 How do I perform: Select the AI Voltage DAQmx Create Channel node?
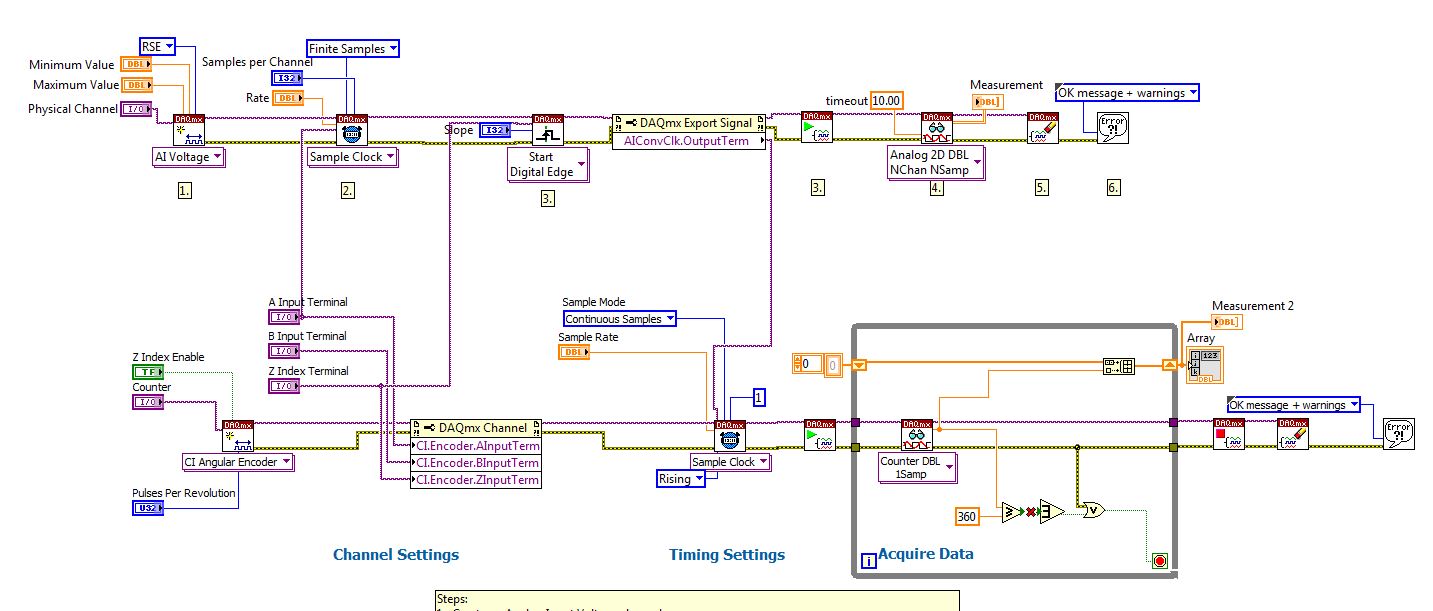tap(188, 130)
